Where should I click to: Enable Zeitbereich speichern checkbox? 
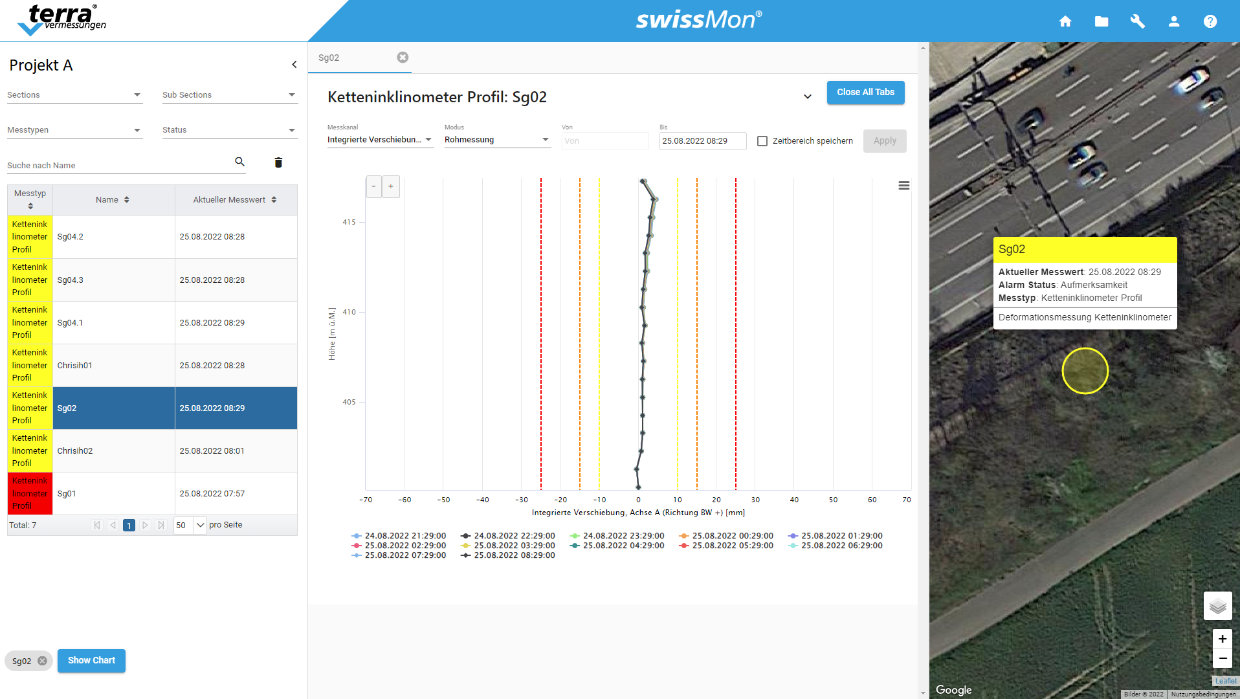[x=762, y=141]
